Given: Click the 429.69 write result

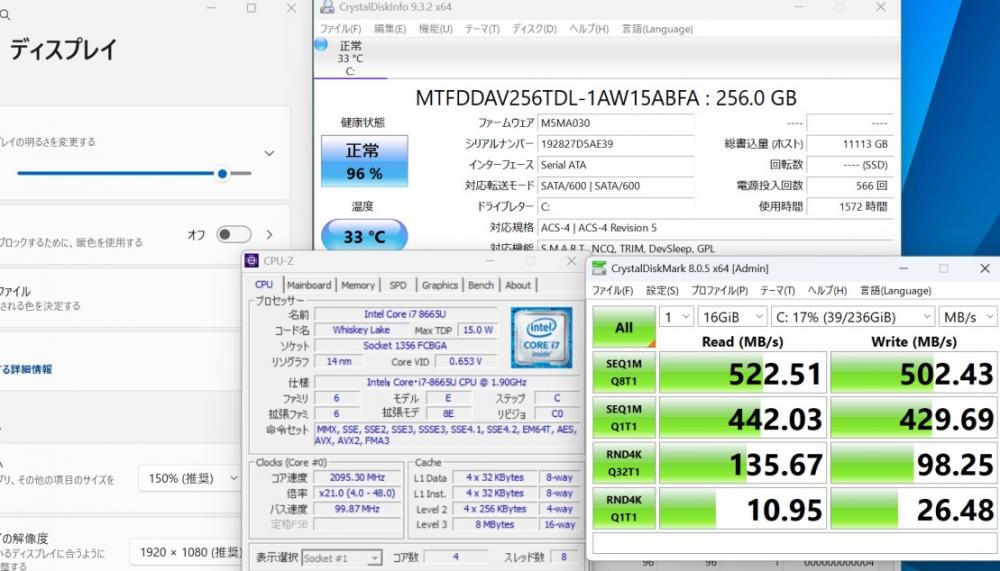Looking at the screenshot, I should click(913, 417).
